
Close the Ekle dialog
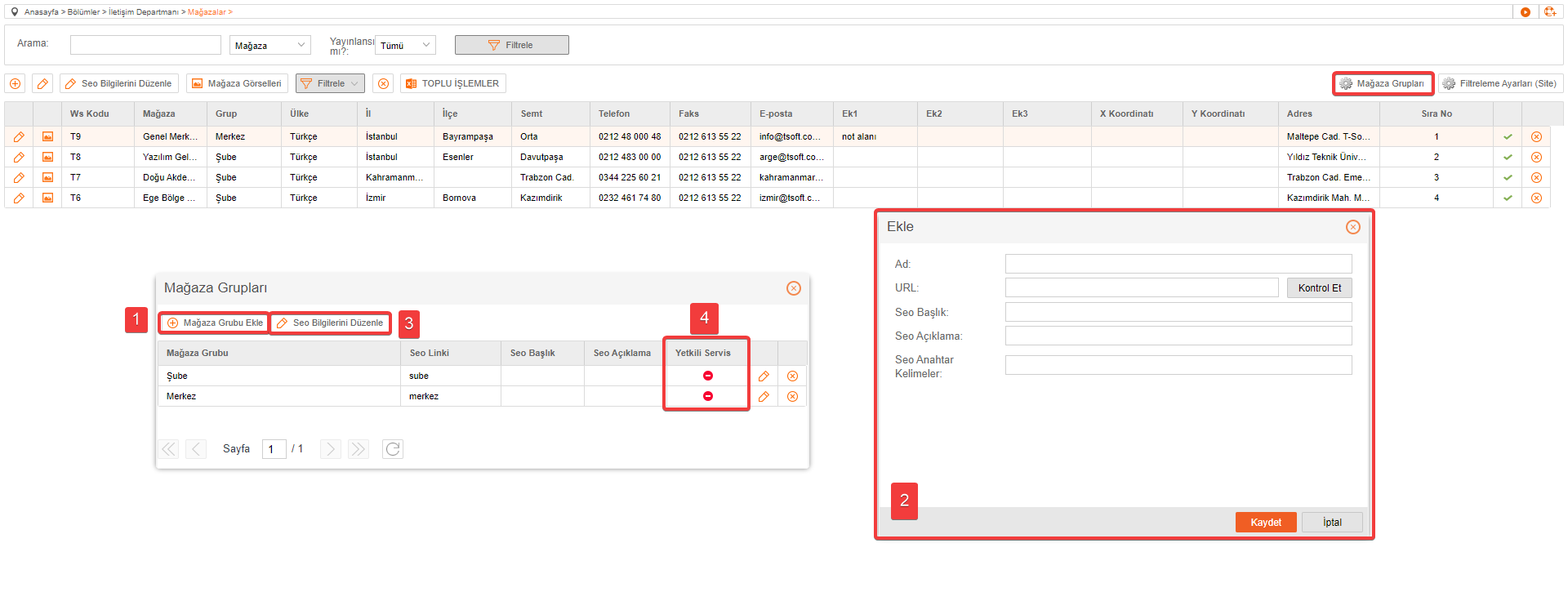(1353, 227)
